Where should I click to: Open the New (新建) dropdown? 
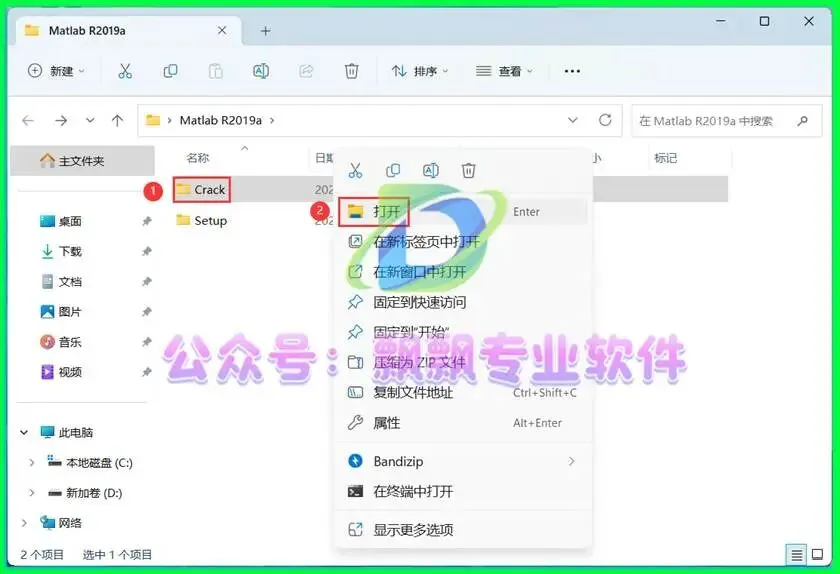56,71
